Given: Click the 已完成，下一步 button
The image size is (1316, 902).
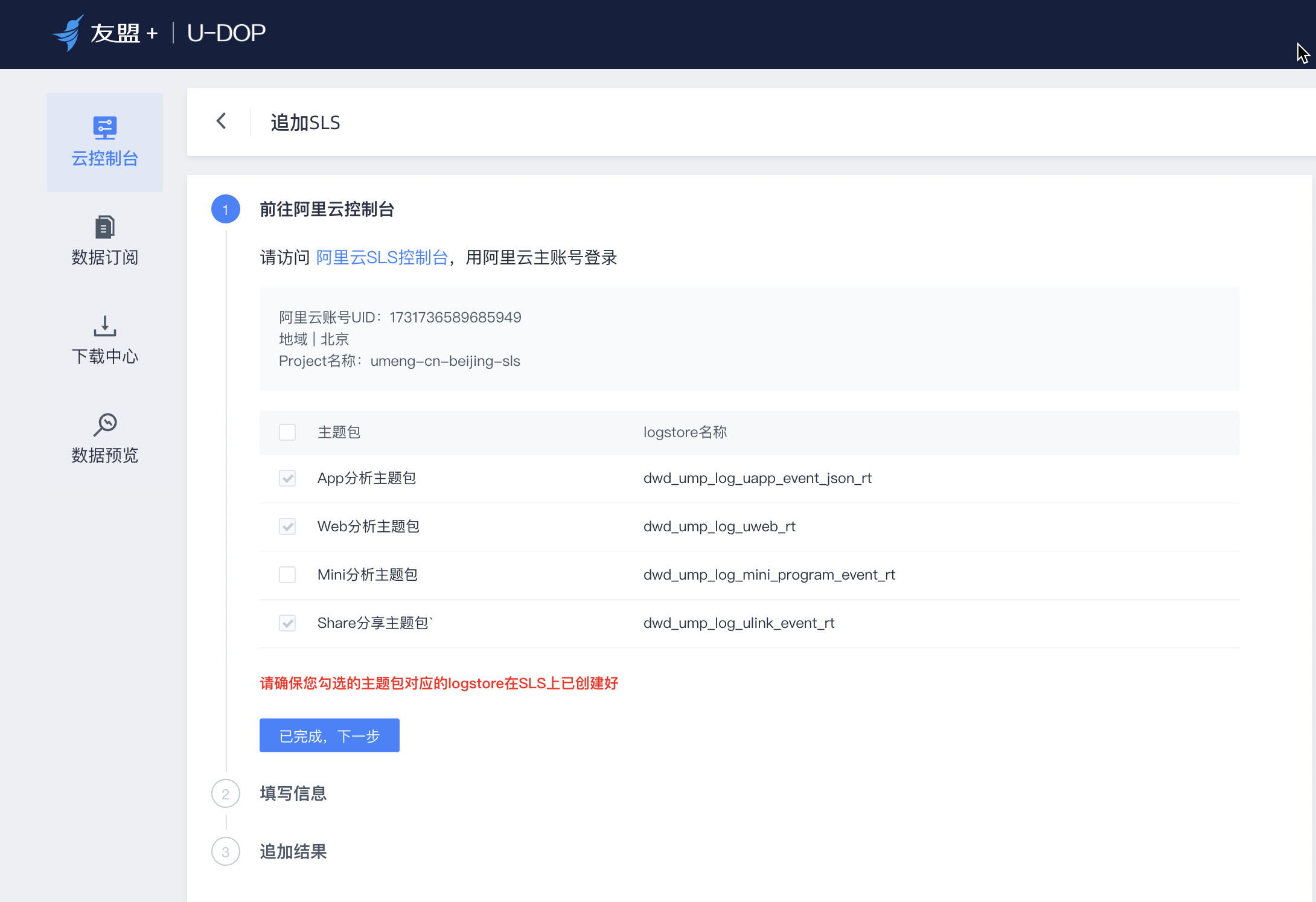Looking at the screenshot, I should coord(330,735).
